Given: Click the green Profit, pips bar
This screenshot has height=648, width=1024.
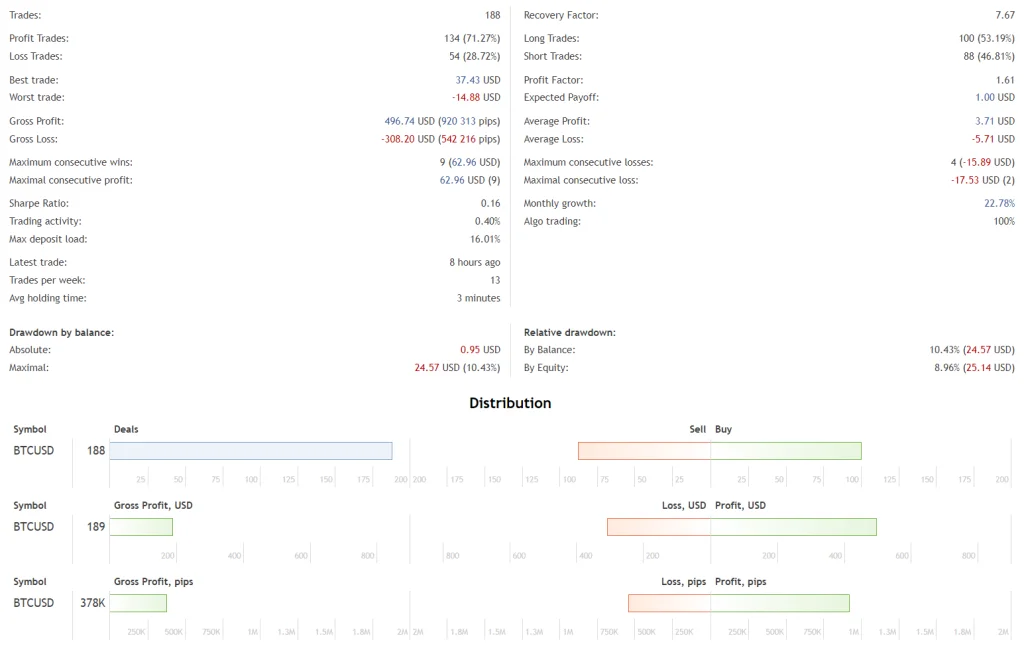Looking at the screenshot, I should [x=780, y=603].
